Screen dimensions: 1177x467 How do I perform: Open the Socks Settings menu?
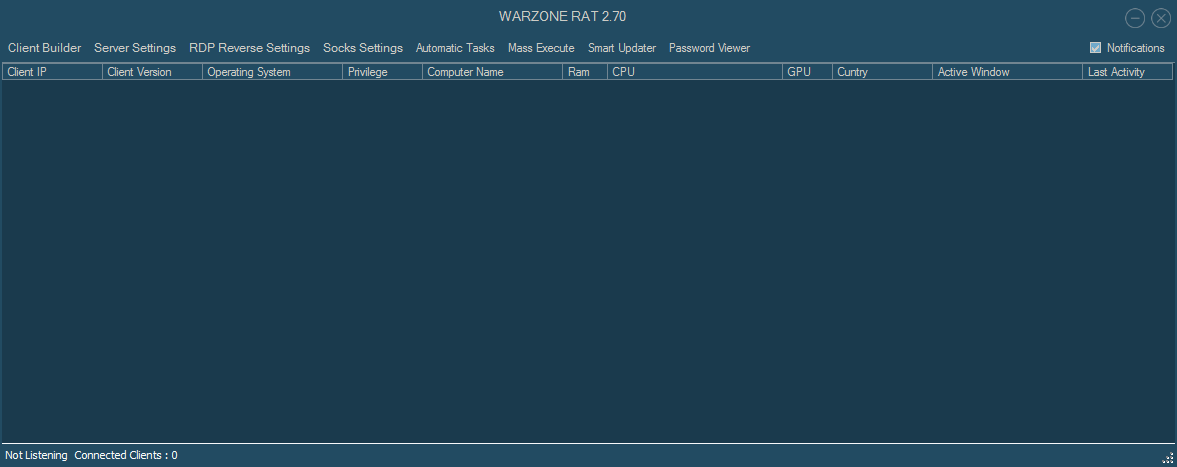(x=363, y=48)
